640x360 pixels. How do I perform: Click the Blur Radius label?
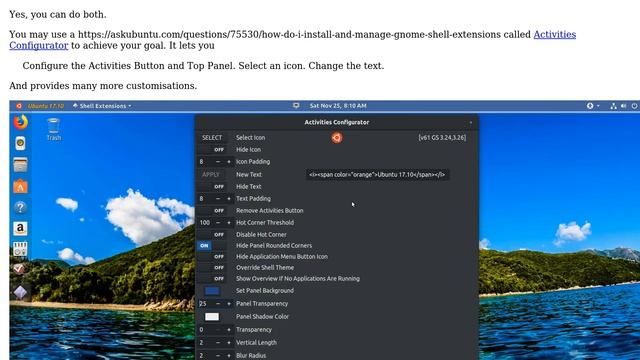251,356
